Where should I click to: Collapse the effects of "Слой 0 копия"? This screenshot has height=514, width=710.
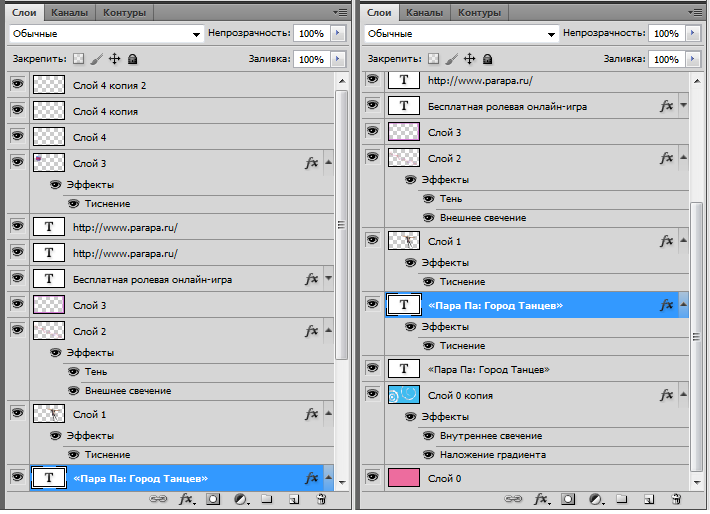click(683, 396)
